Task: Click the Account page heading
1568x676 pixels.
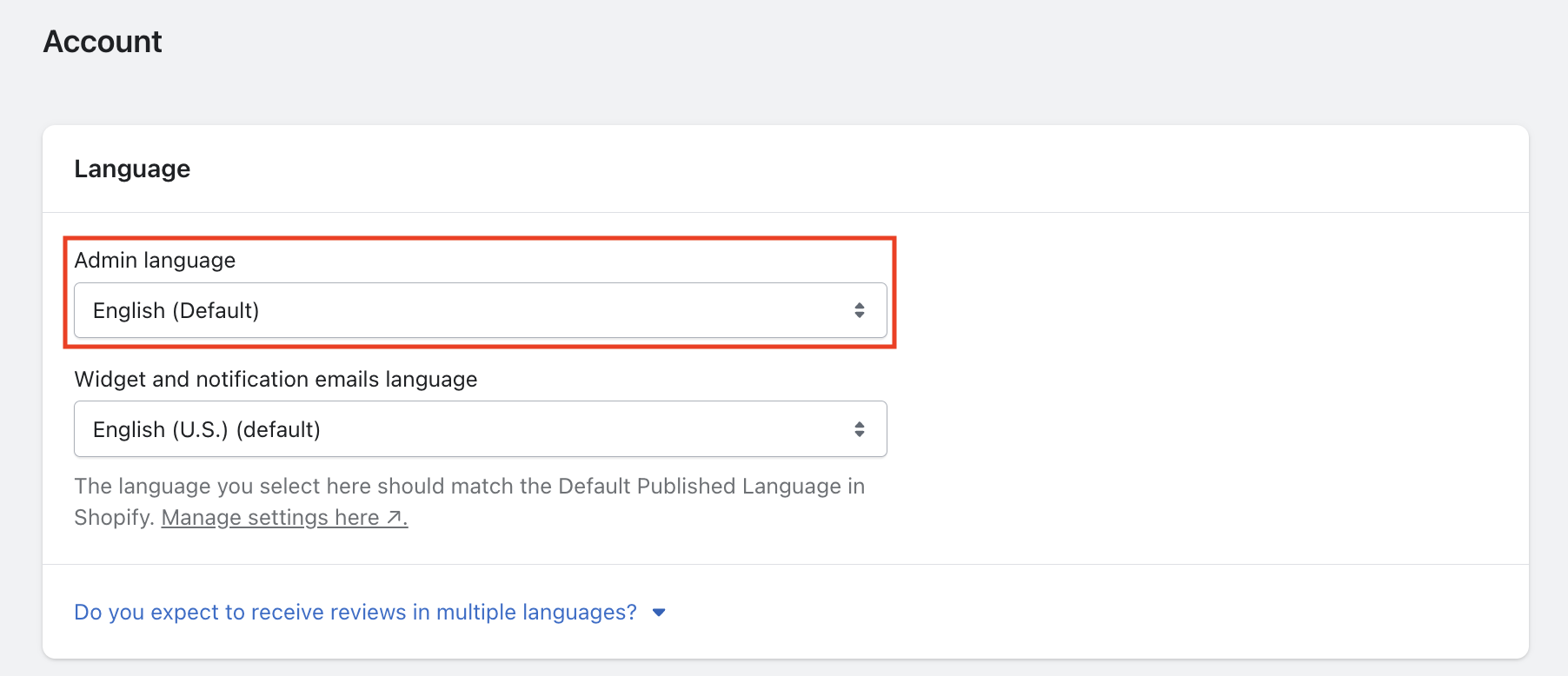Action: 103,42
